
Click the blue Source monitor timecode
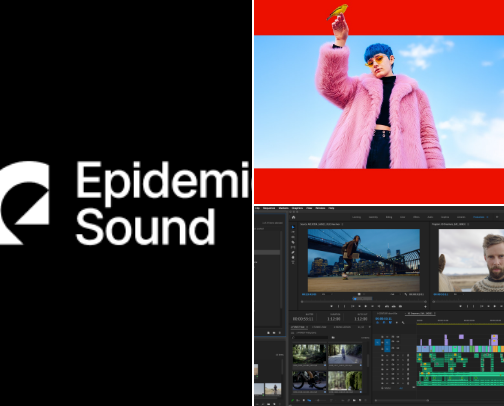[x=309, y=294]
